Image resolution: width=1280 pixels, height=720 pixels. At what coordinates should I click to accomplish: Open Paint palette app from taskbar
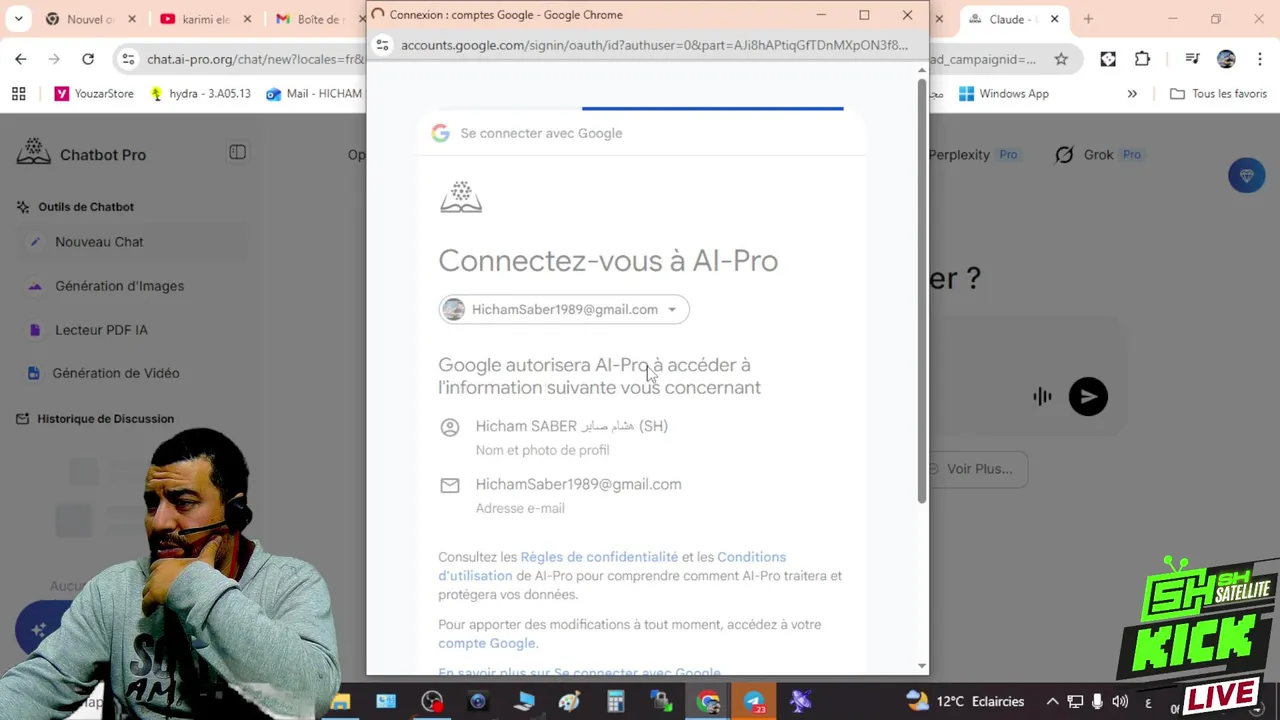[x=569, y=702]
